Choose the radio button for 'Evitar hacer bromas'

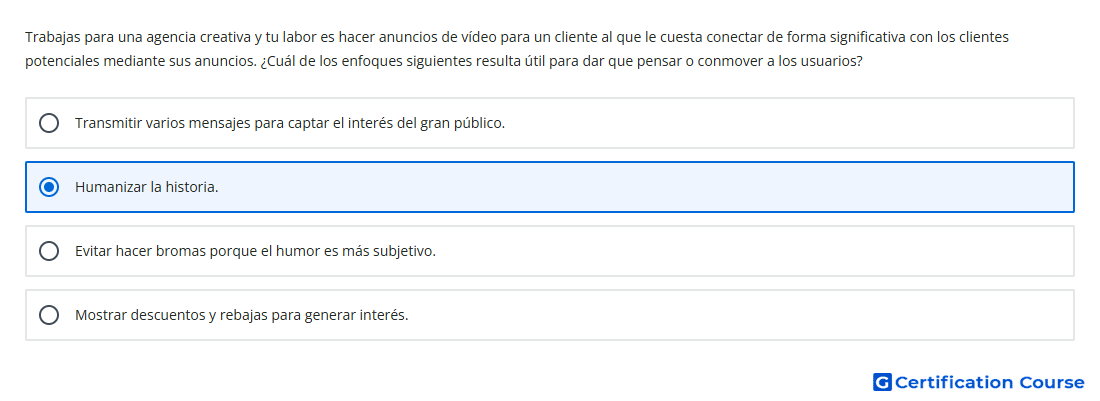coord(49,251)
